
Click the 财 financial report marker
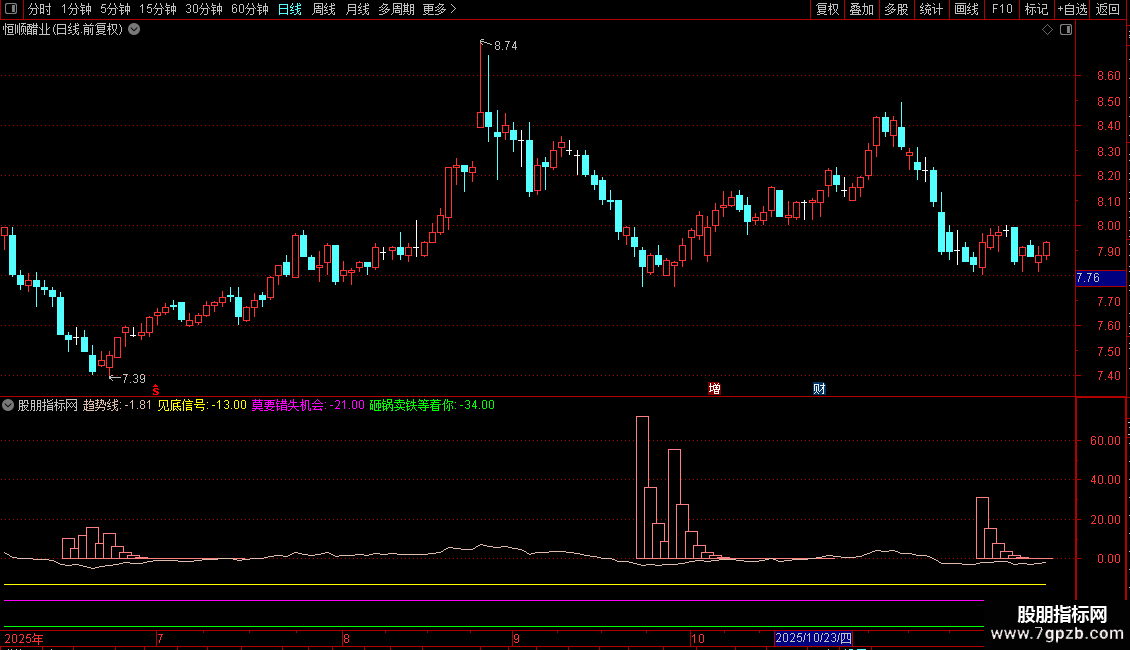point(819,389)
